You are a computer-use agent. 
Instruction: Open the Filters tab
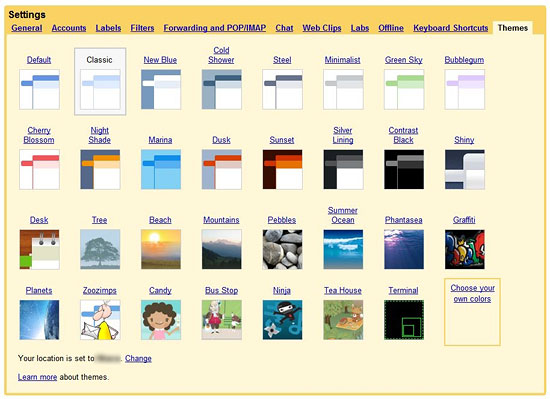(142, 28)
